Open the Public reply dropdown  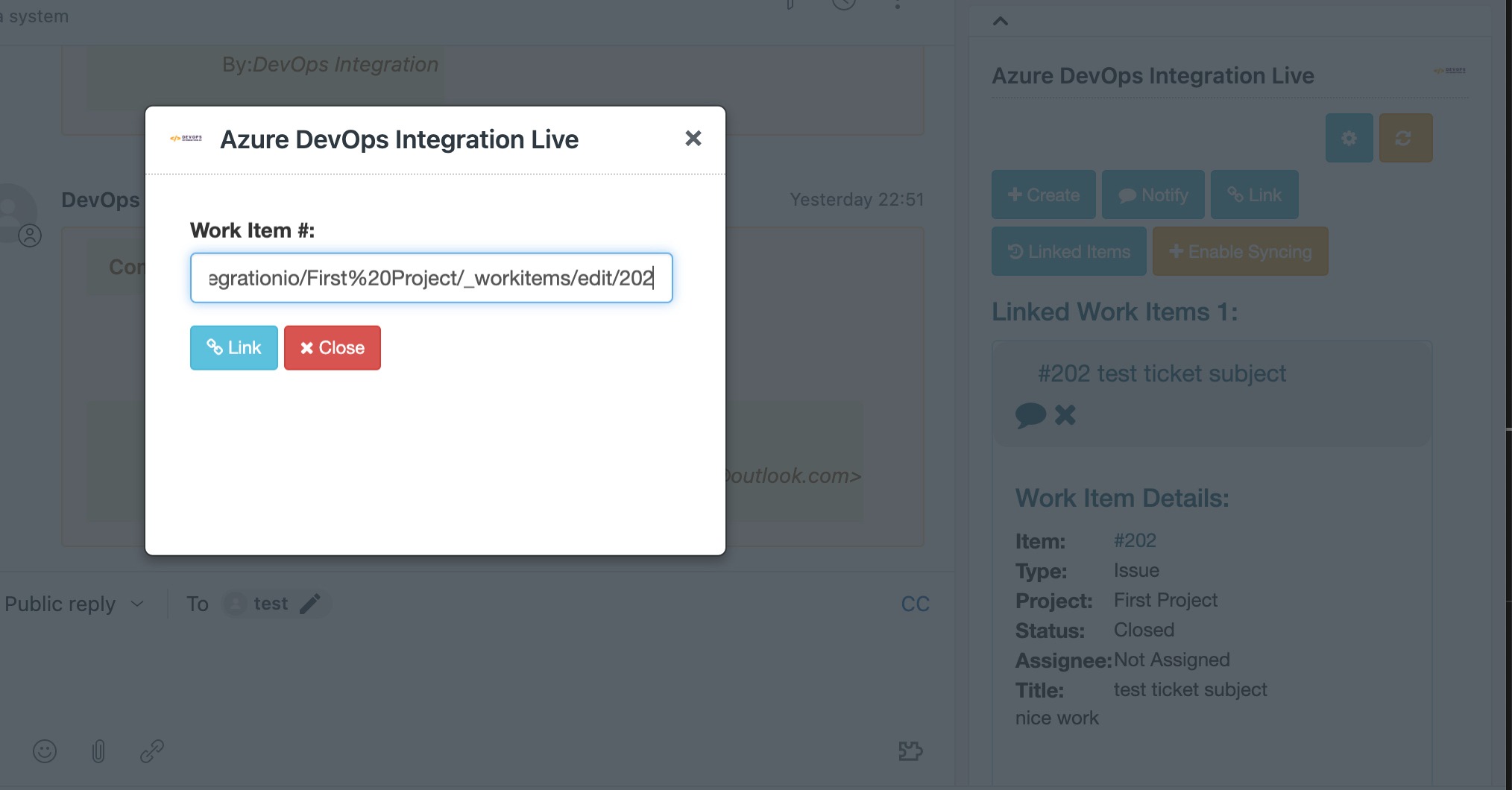74,604
